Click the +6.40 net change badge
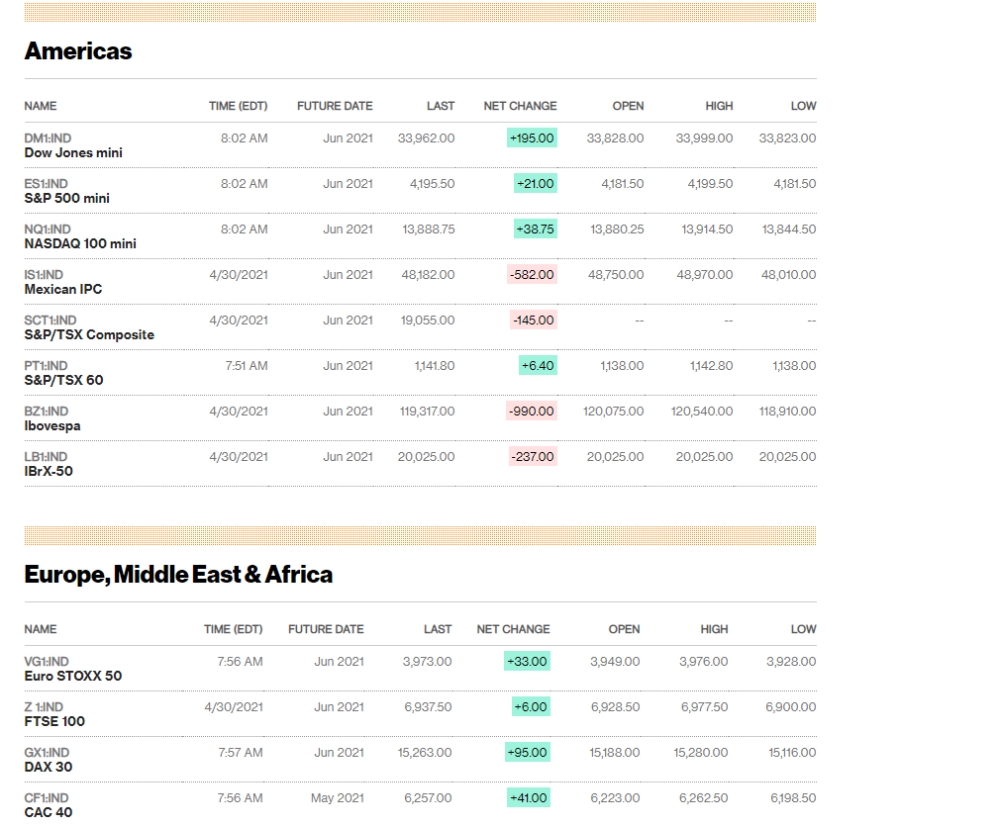 [538, 366]
